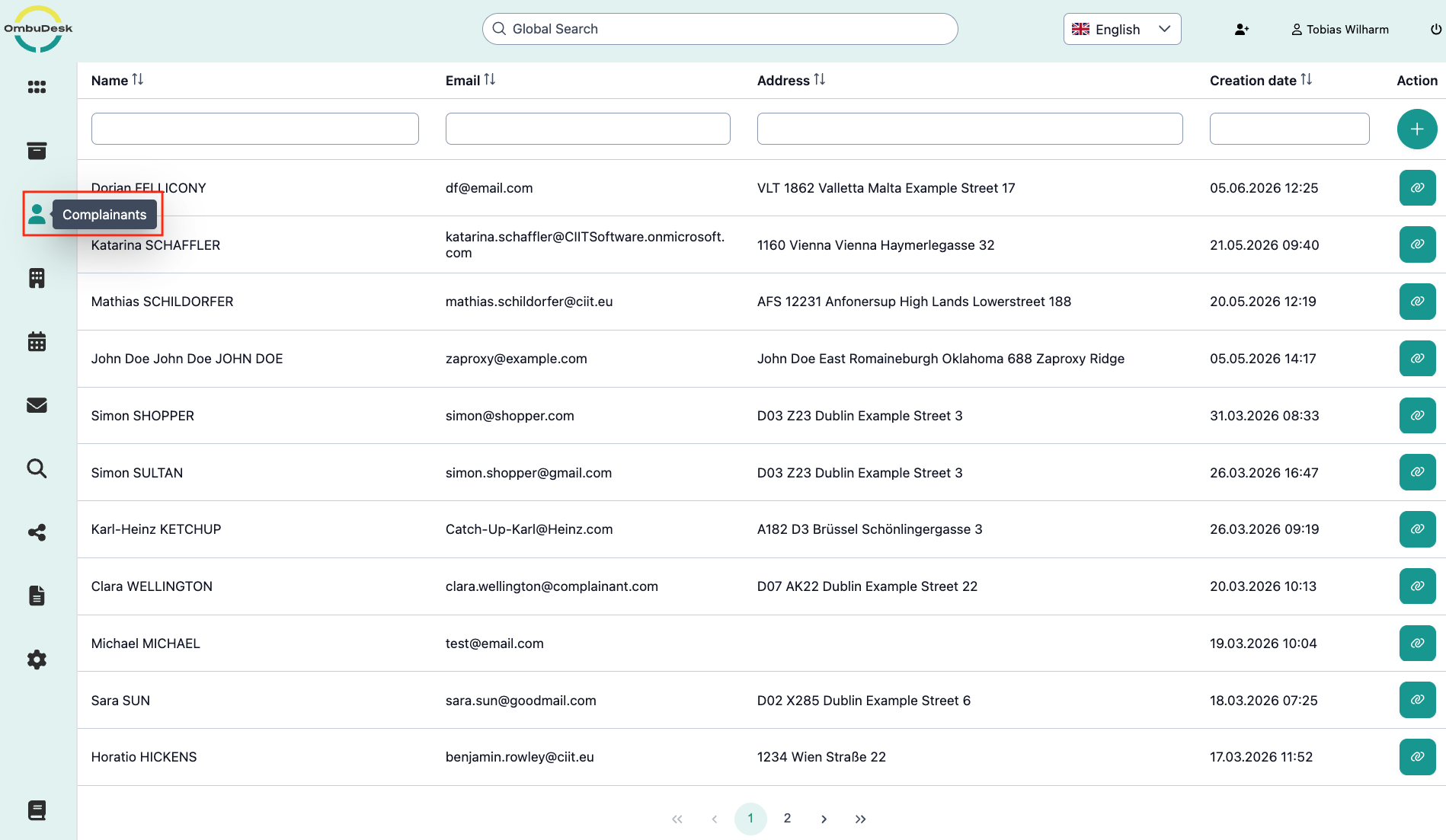The image size is (1446, 840).
Task: Open the share nodes icon in sidebar
Action: (x=37, y=532)
